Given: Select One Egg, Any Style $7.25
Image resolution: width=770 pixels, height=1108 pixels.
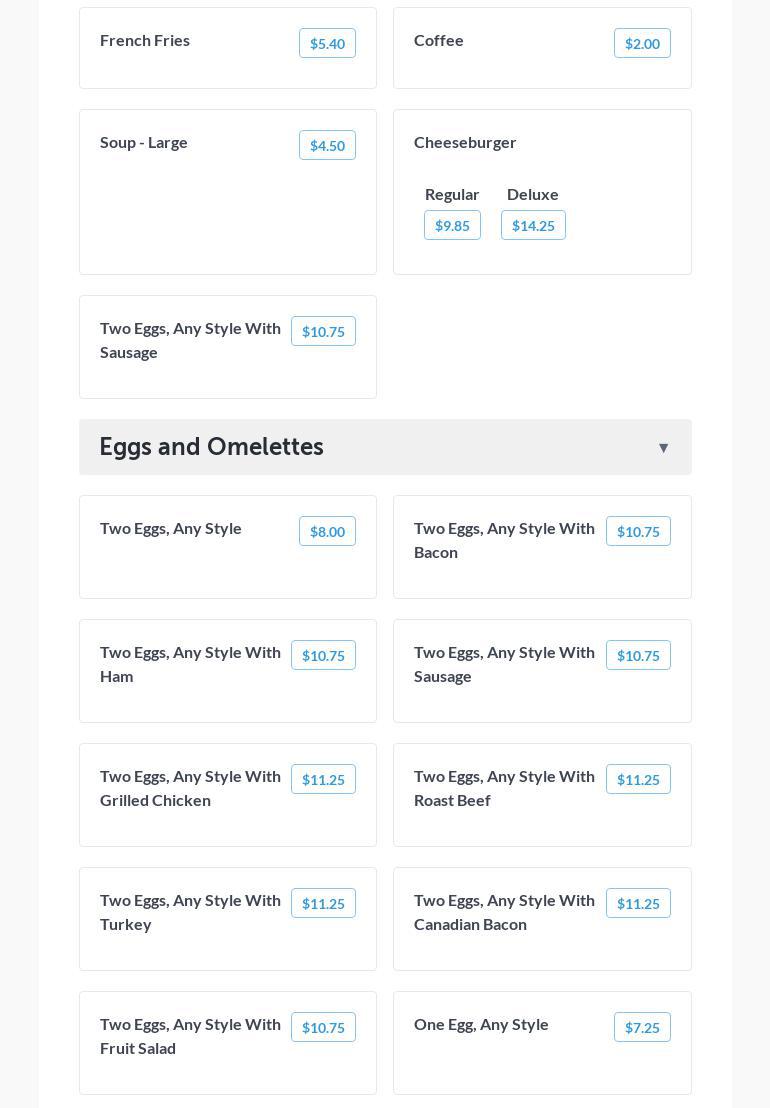Looking at the screenshot, I should point(642,1027).
